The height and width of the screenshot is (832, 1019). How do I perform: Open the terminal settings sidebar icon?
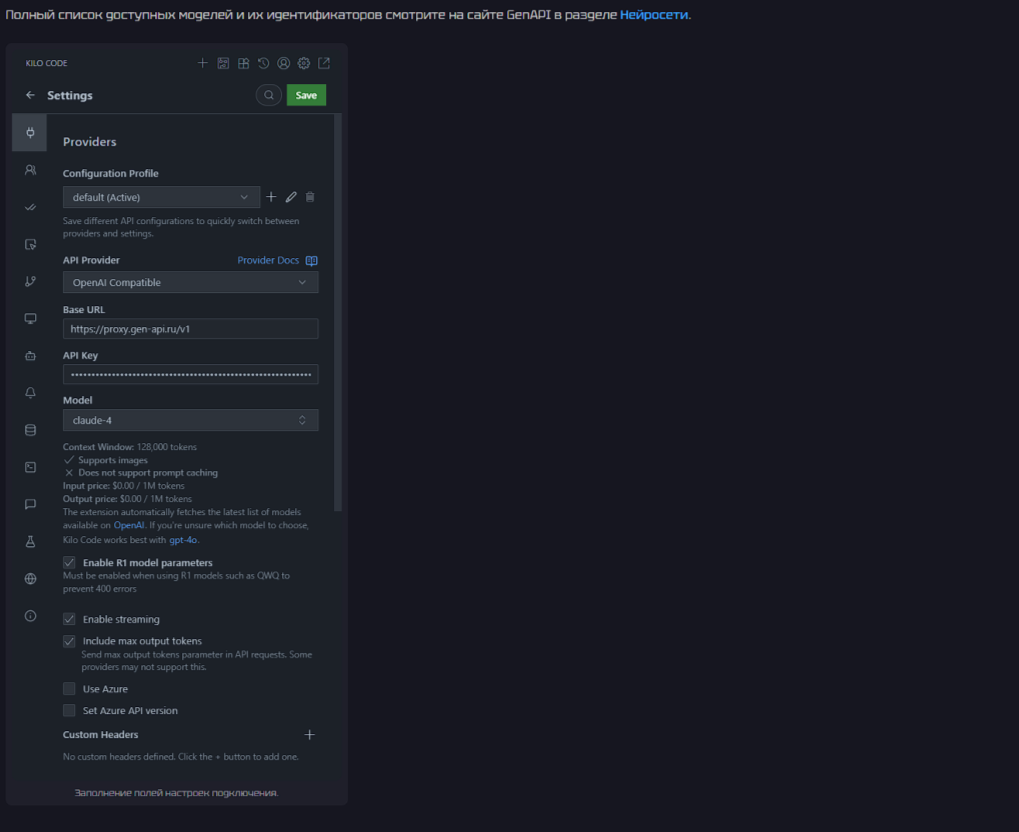point(30,467)
